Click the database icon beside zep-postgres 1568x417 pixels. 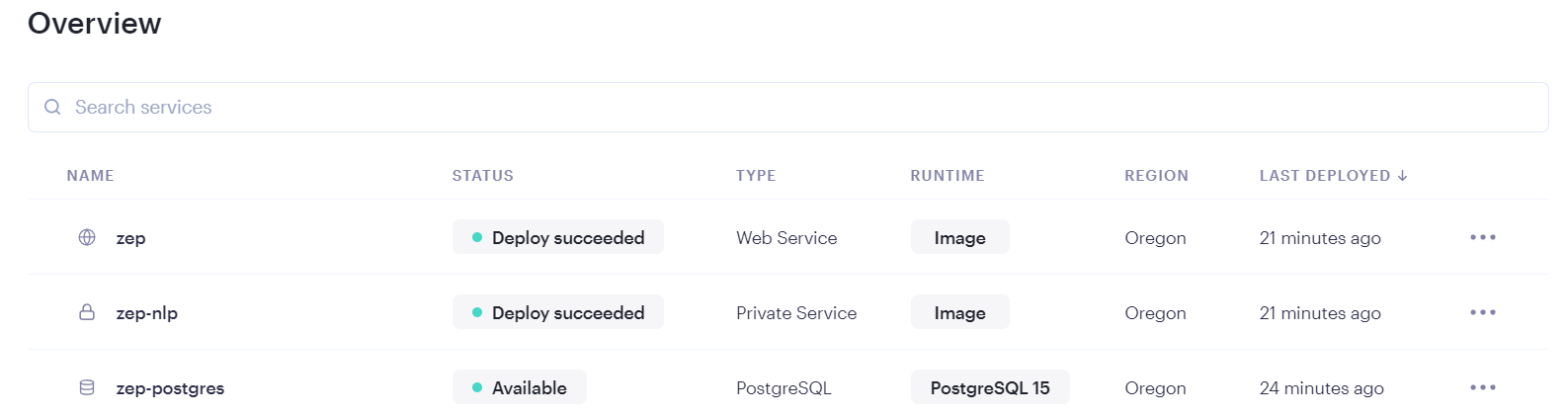(87, 387)
